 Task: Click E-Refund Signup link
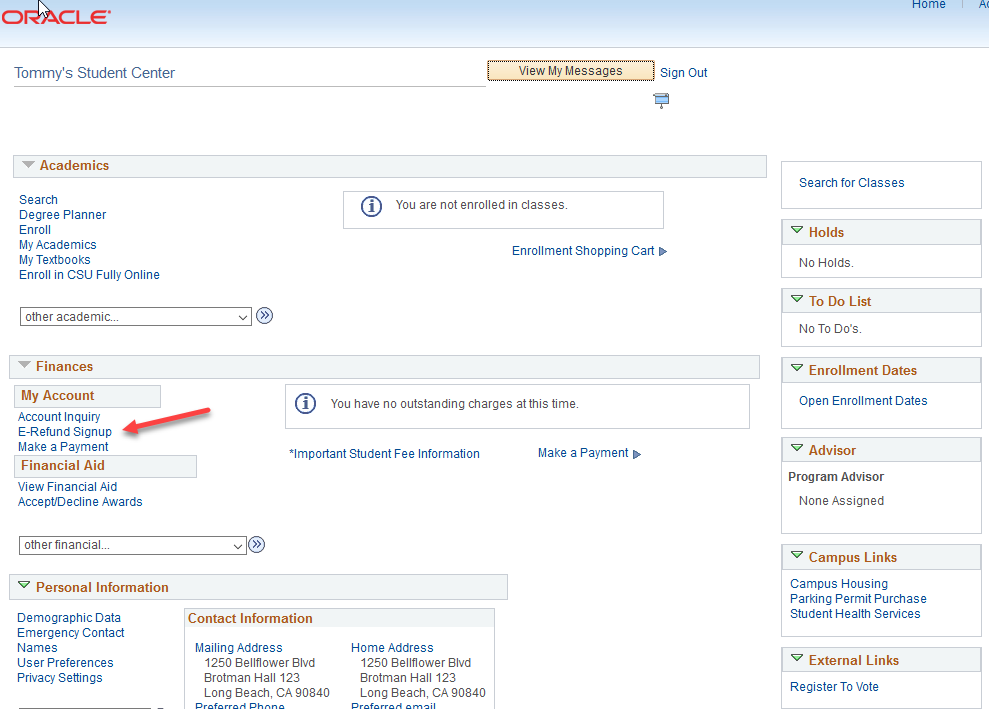(64, 432)
